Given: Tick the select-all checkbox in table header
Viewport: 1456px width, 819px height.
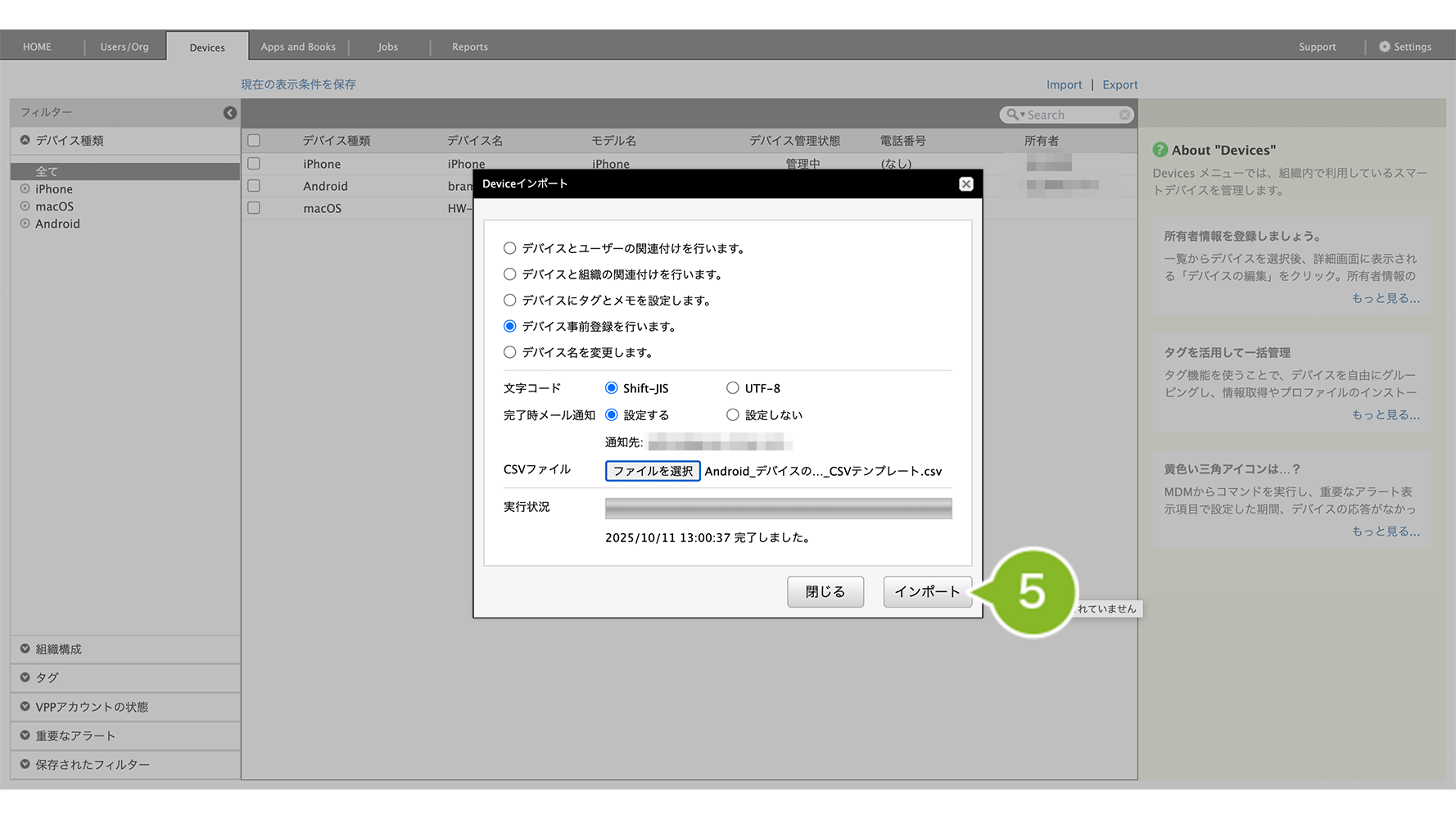Looking at the screenshot, I should click(254, 141).
